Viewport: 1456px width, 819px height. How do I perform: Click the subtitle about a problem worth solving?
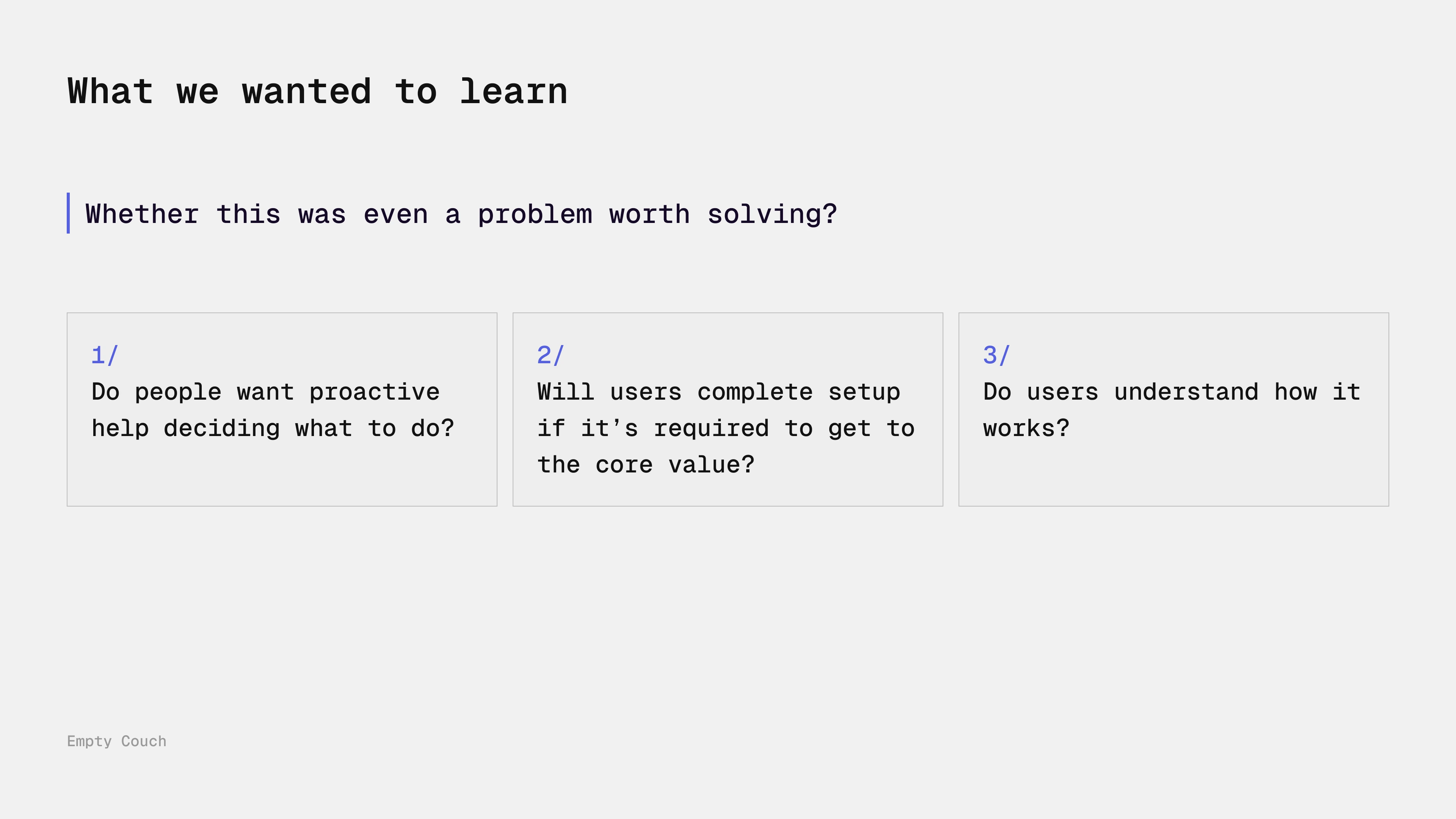(x=461, y=215)
